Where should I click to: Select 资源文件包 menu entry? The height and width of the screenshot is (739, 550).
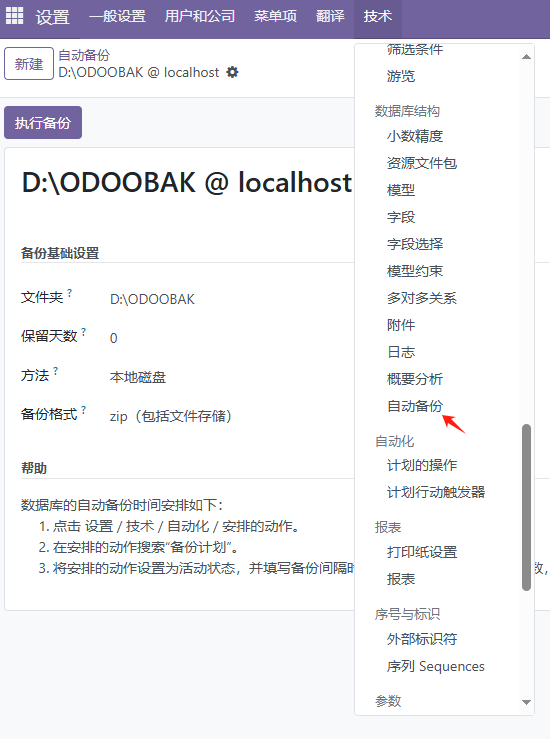pyautogui.click(x=422, y=163)
